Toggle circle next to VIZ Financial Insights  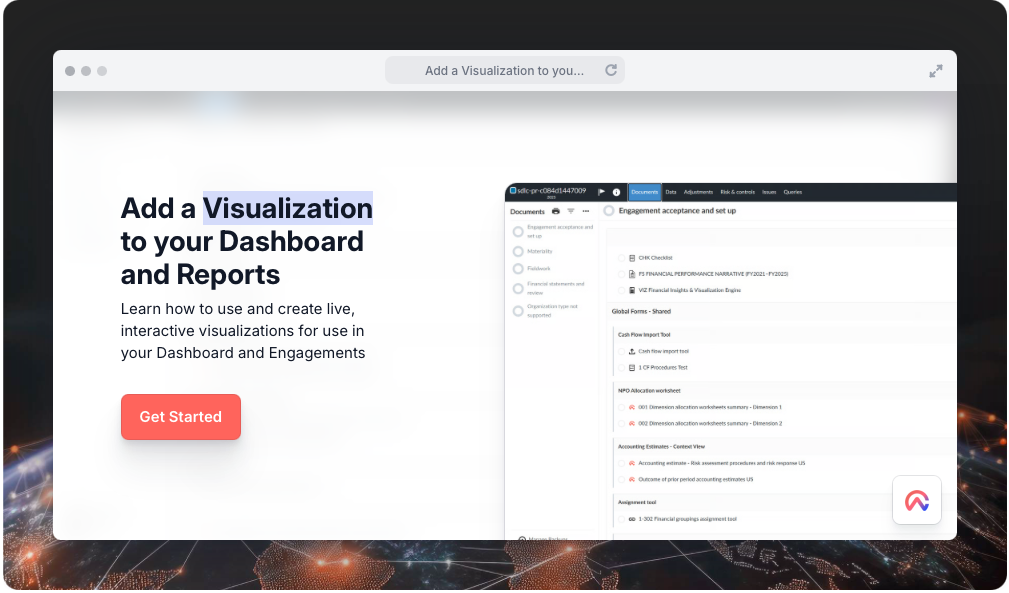622,290
